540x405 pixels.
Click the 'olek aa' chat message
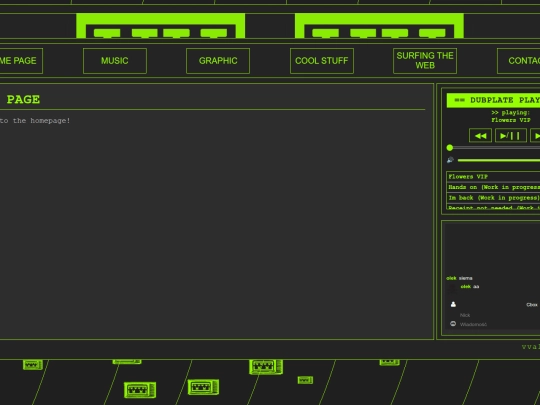[x=470, y=287]
